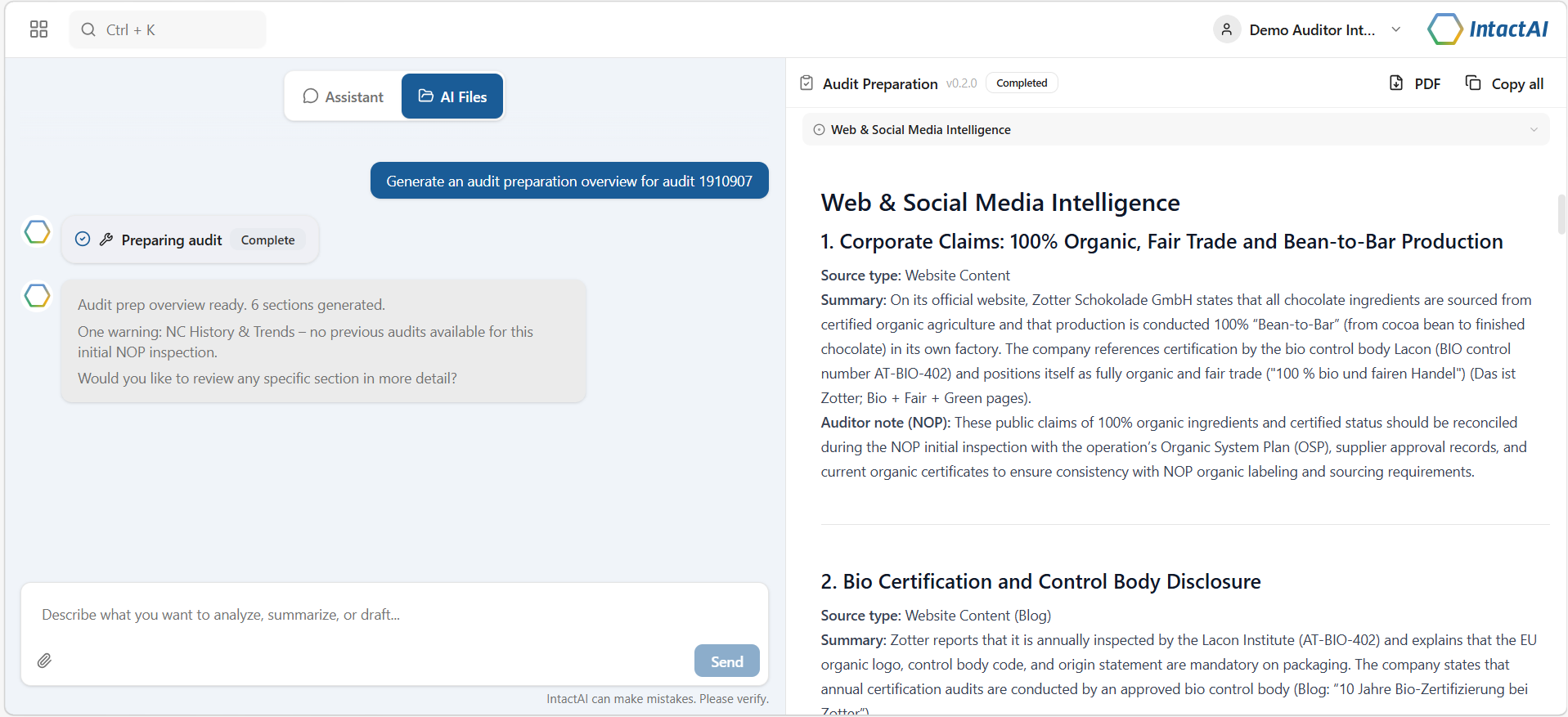Screen dimensions: 1568x717
Task: Click the attachment paperclip icon
Action: click(44, 661)
